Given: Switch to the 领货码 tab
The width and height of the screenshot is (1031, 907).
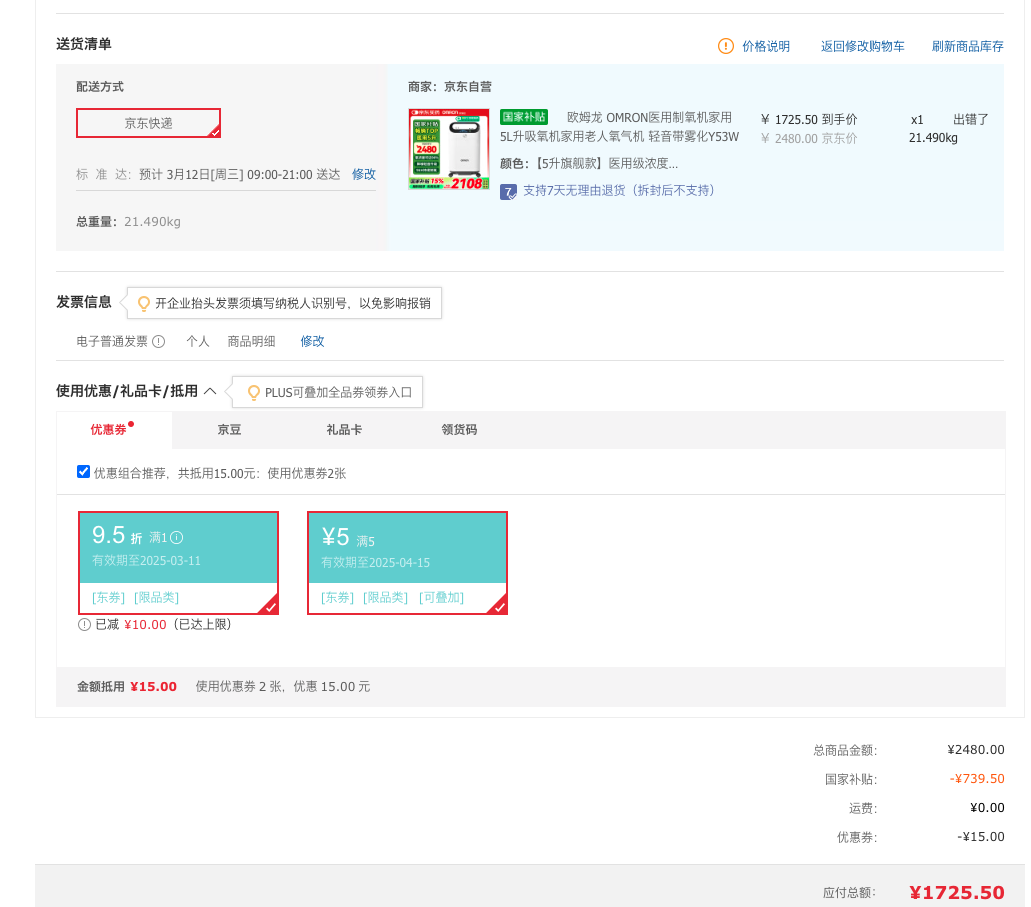Looking at the screenshot, I should click(x=459, y=429).
